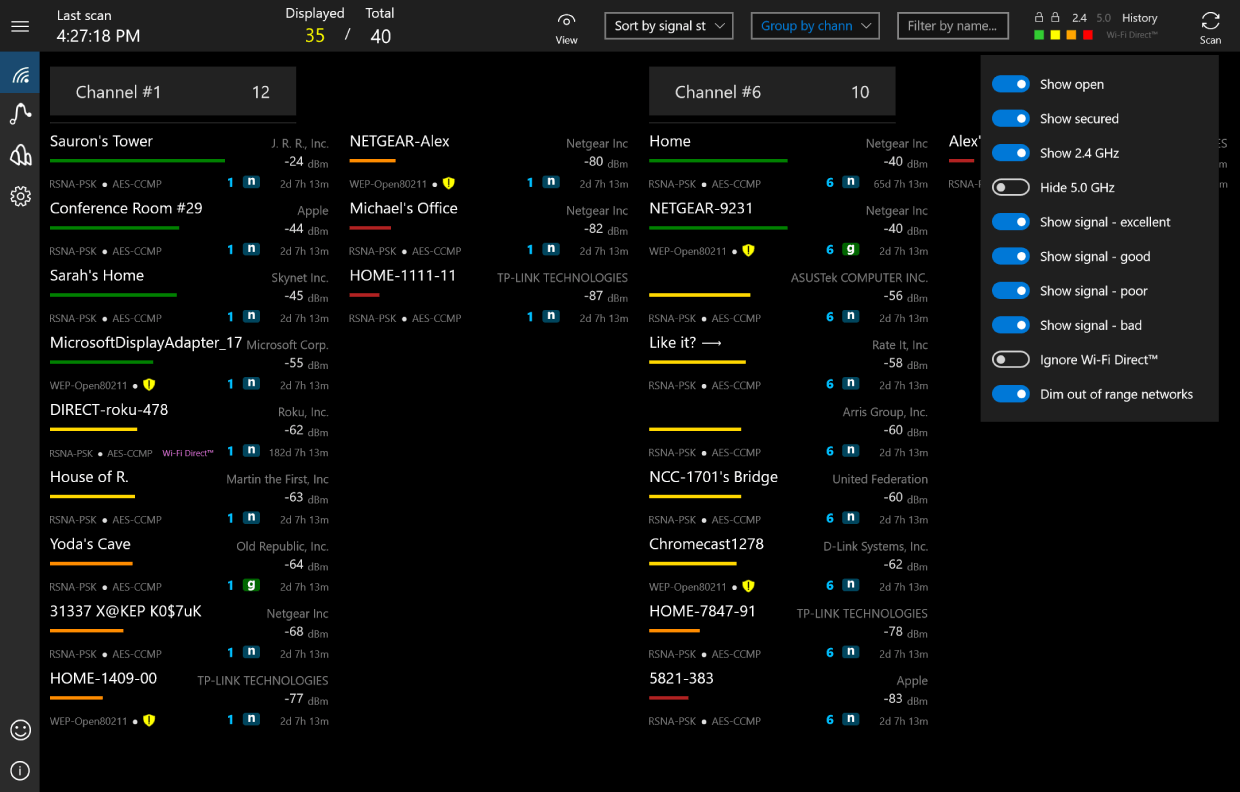Trigger a rescan with the Scan icon
This screenshot has height=792, width=1240.
pyautogui.click(x=1210, y=26)
